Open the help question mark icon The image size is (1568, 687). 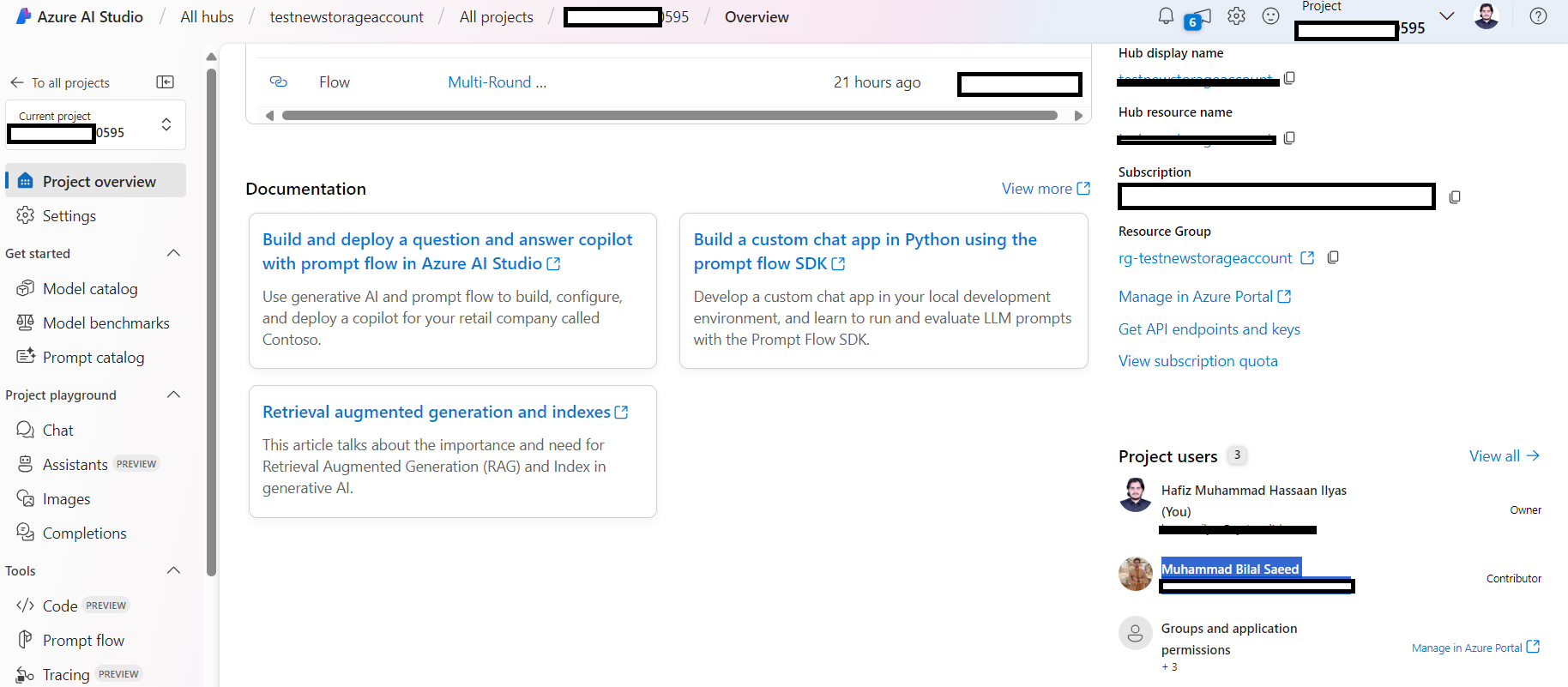point(1539,16)
